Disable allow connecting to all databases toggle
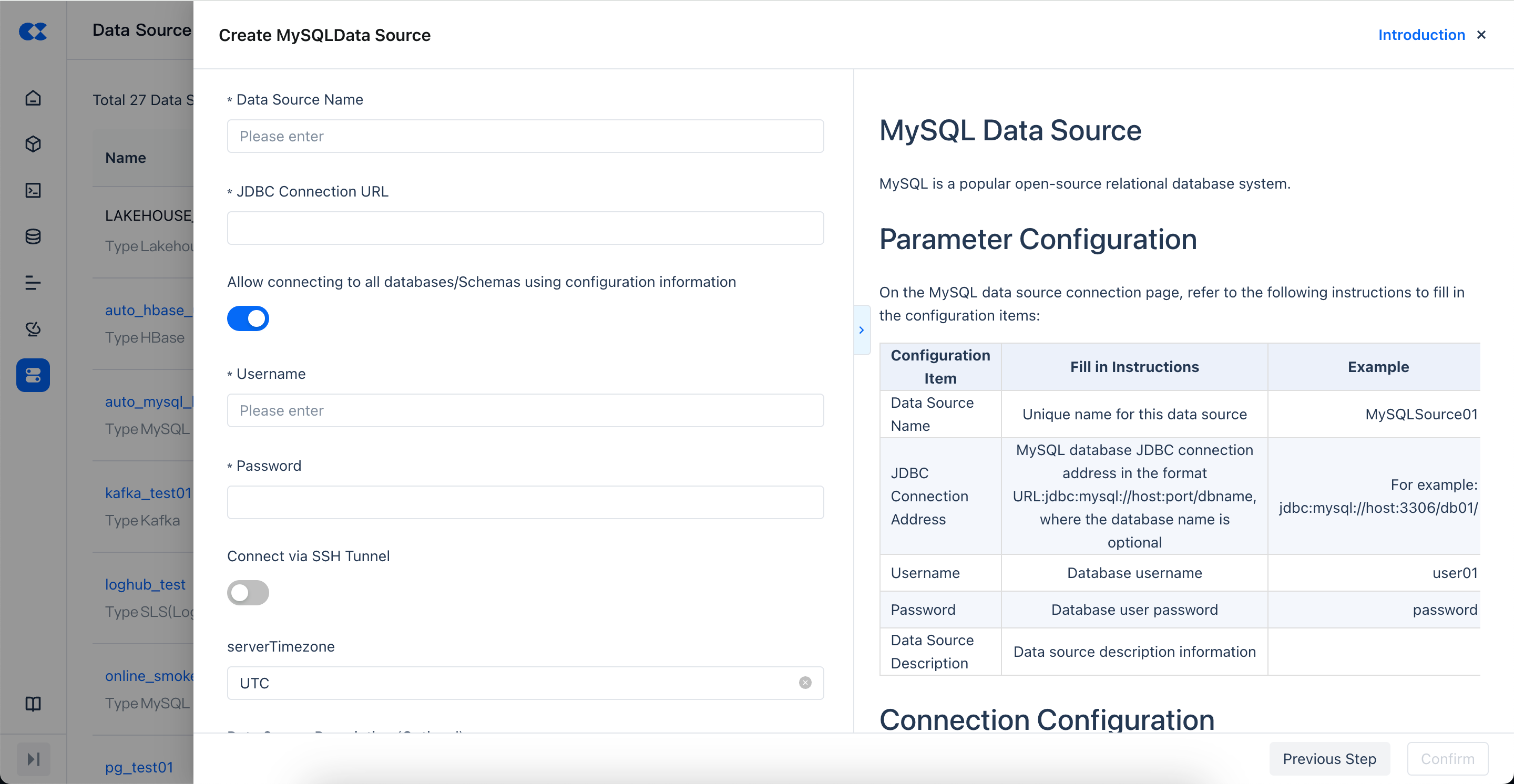The width and height of the screenshot is (1514, 784). [x=248, y=318]
